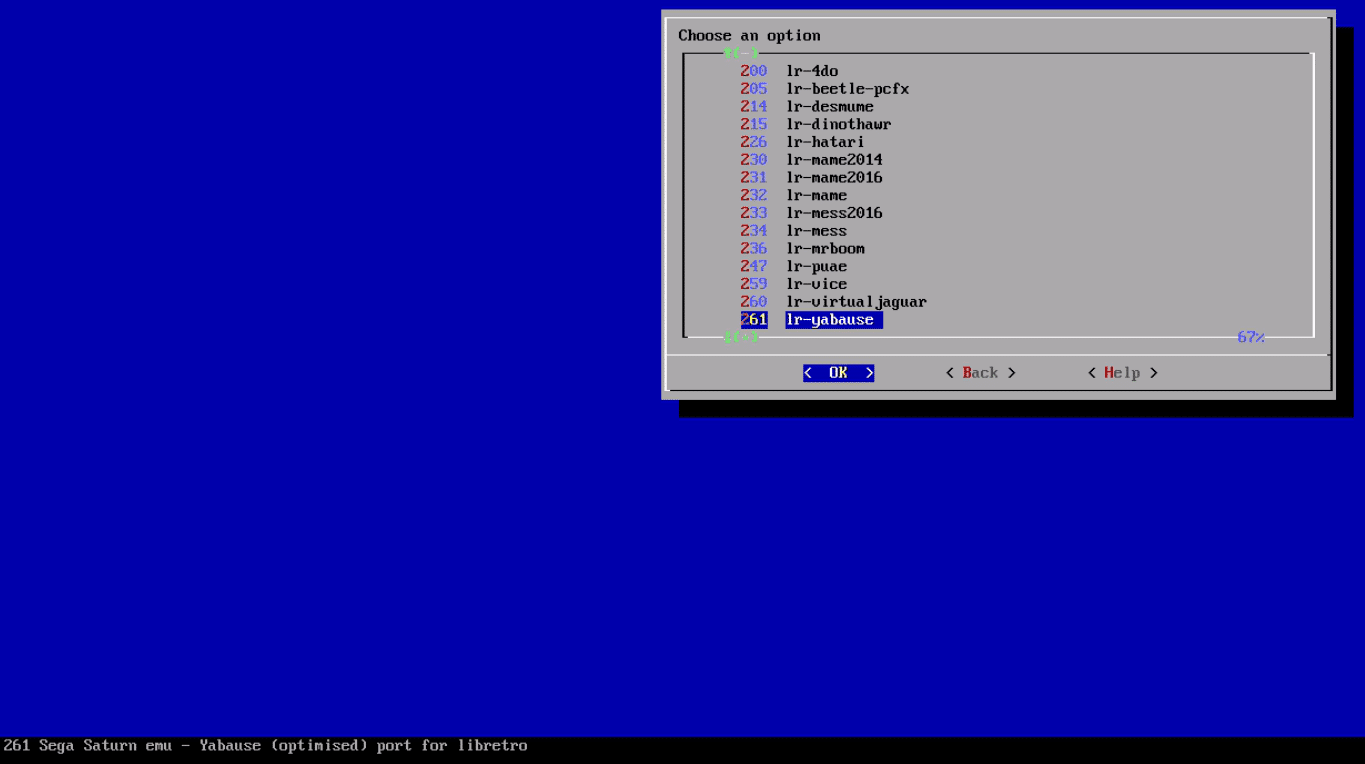Click the green scroll-down indicator below list
This screenshot has width=1365, height=764.
click(x=741, y=338)
